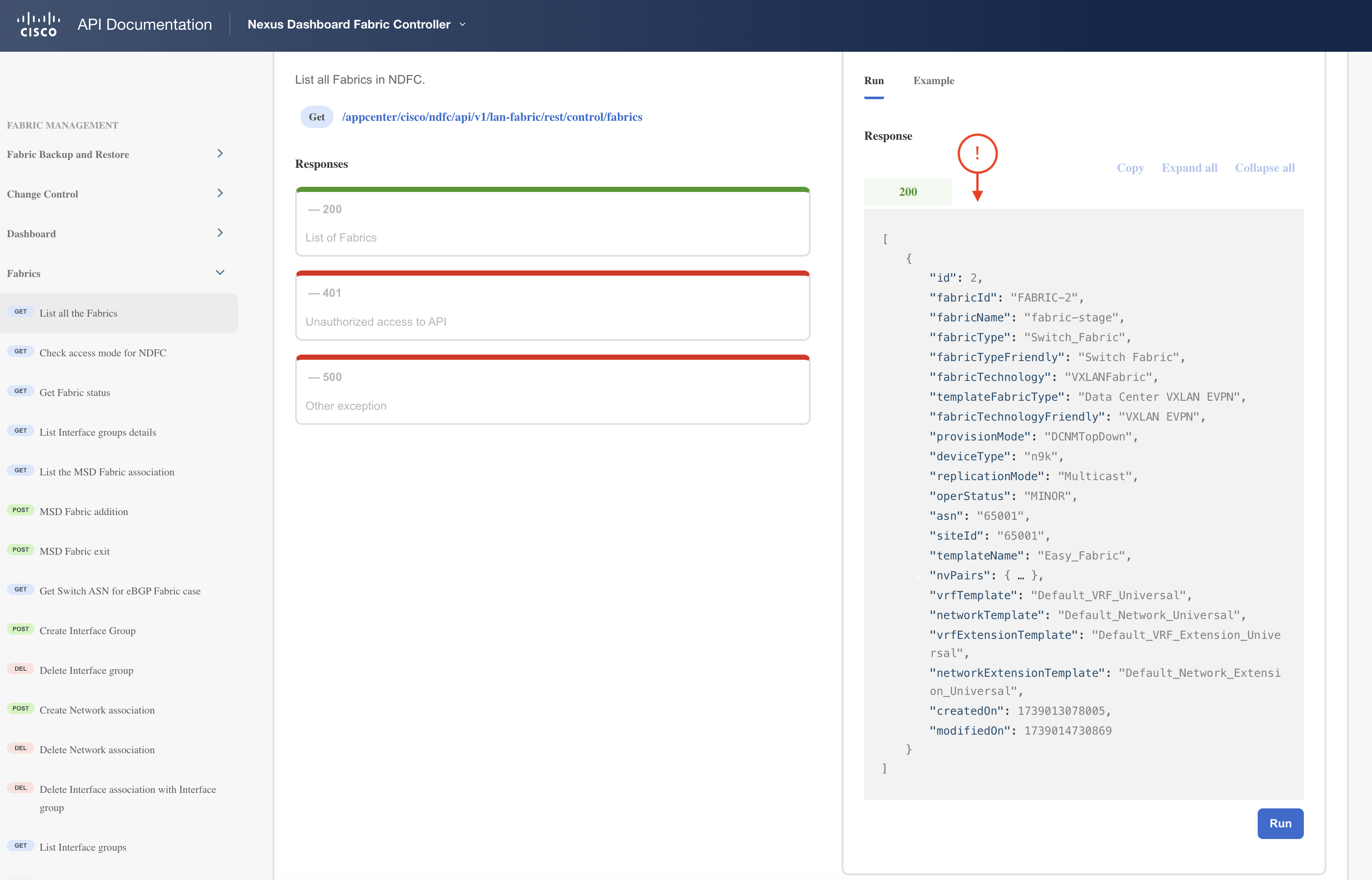The height and width of the screenshot is (880, 1372).
Task: Select the 401 Unauthorized response card
Action: (x=553, y=306)
